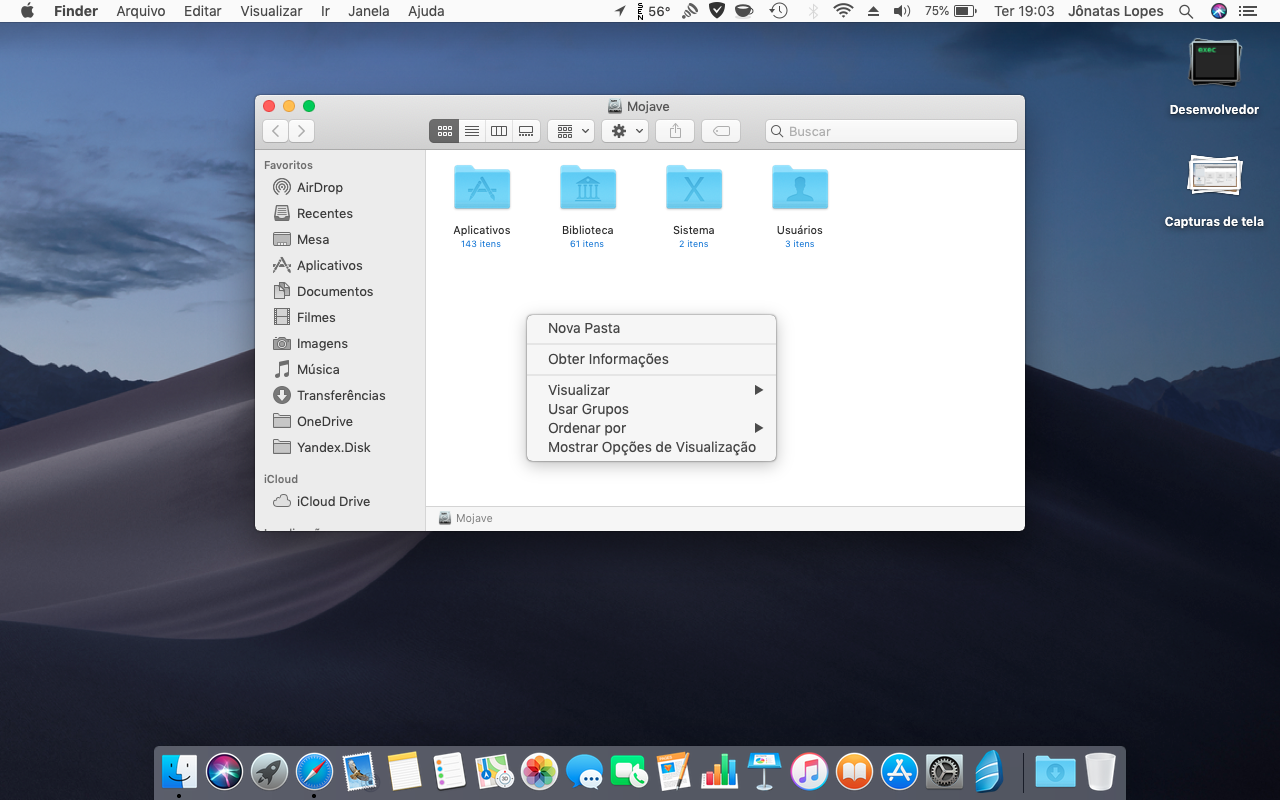Click Mojave in the path bar
The image size is (1280, 800).
click(466, 518)
